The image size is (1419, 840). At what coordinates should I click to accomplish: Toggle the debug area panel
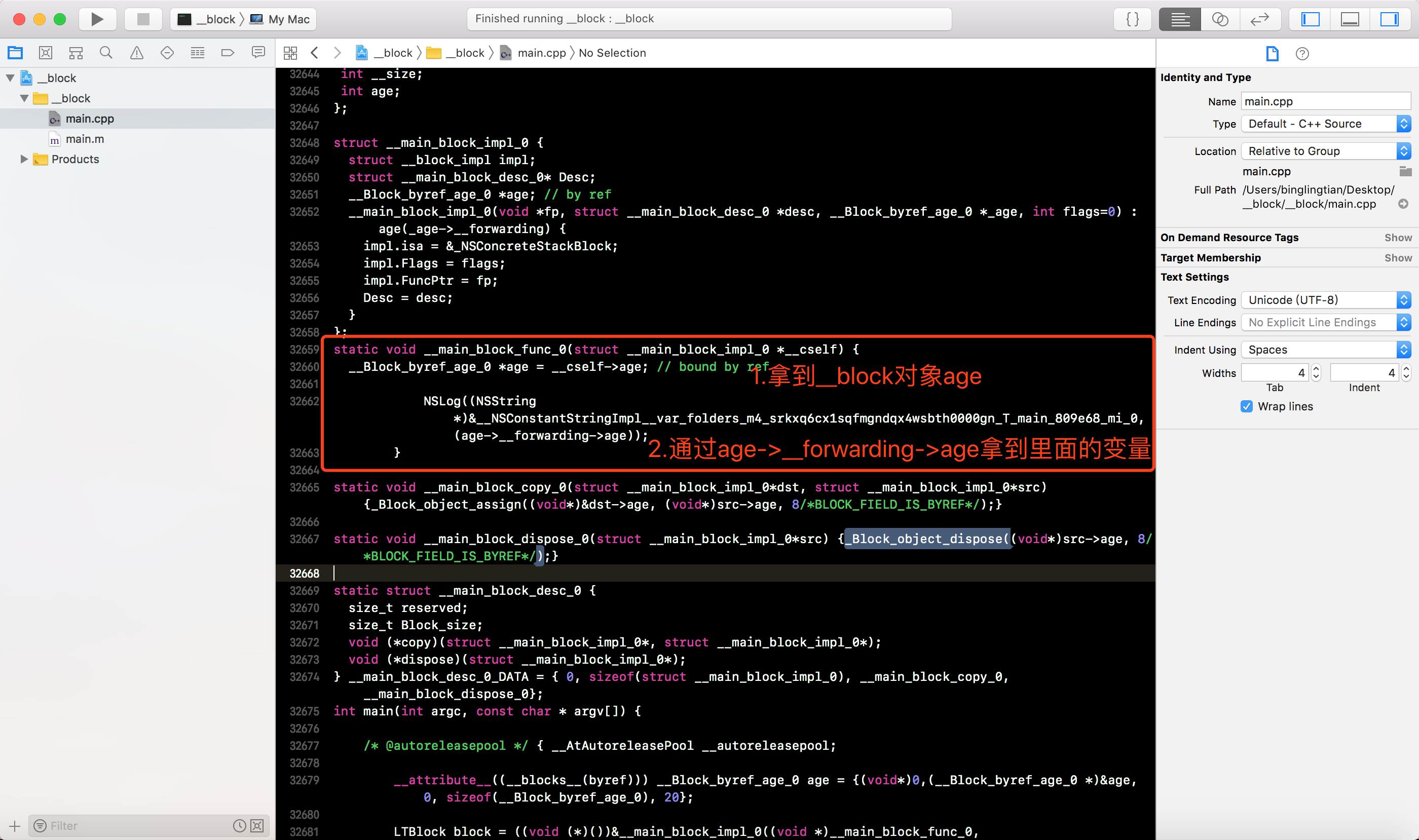1350,19
